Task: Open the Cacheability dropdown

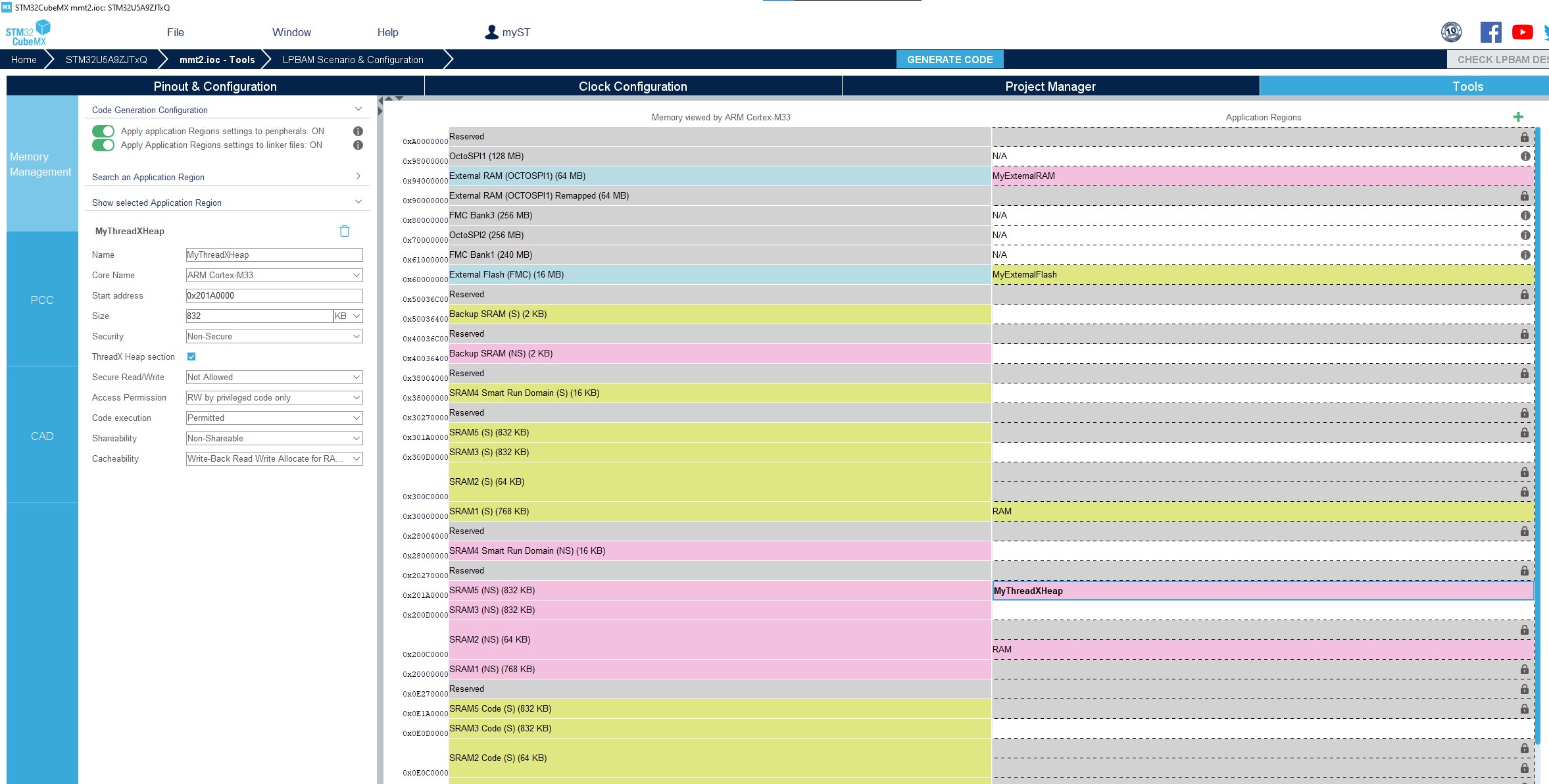Action: [274, 458]
